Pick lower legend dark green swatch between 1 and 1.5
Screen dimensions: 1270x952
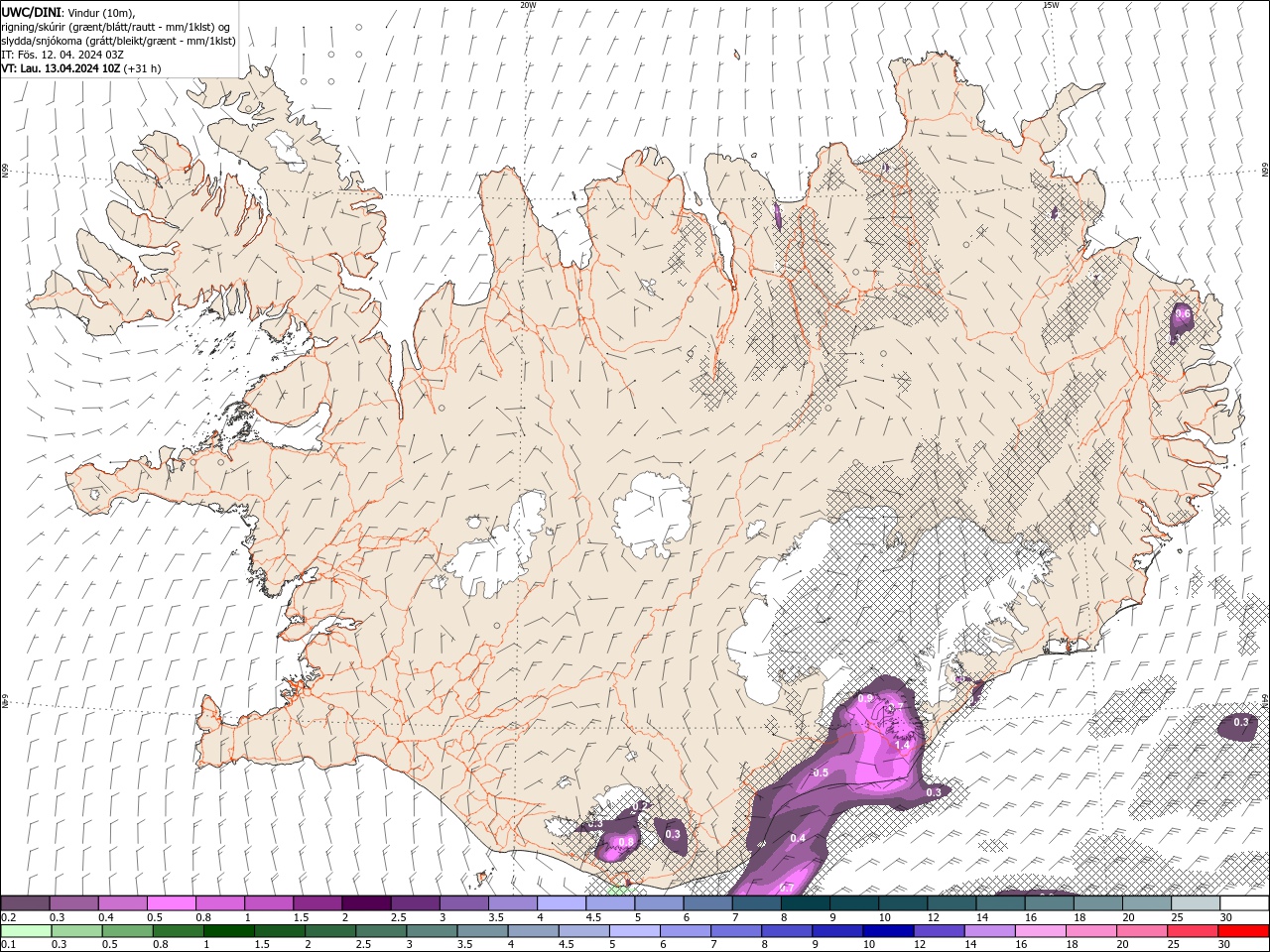[x=228, y=931]
